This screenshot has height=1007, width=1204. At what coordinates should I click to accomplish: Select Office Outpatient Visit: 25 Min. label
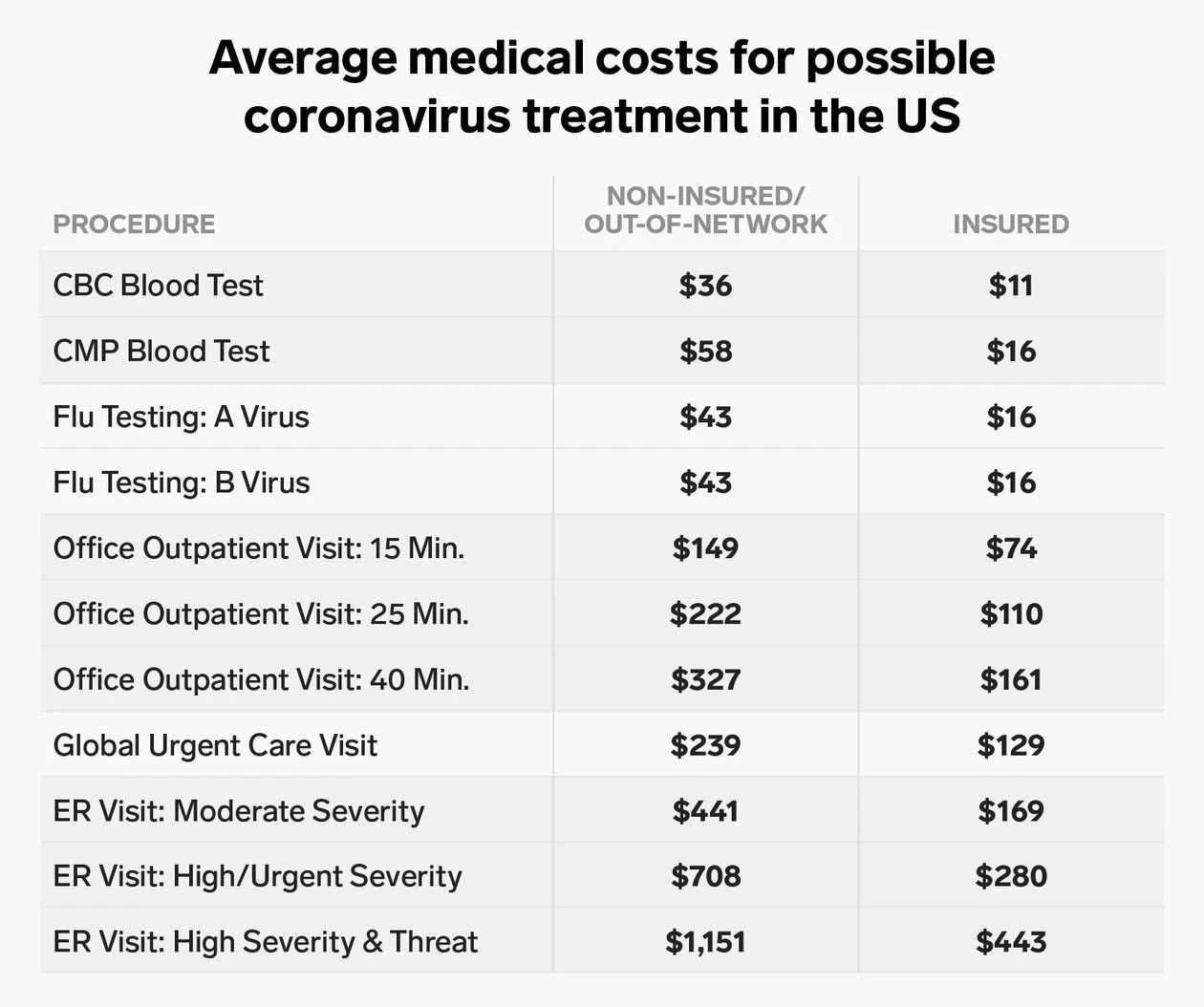click(x=261, y=614)
